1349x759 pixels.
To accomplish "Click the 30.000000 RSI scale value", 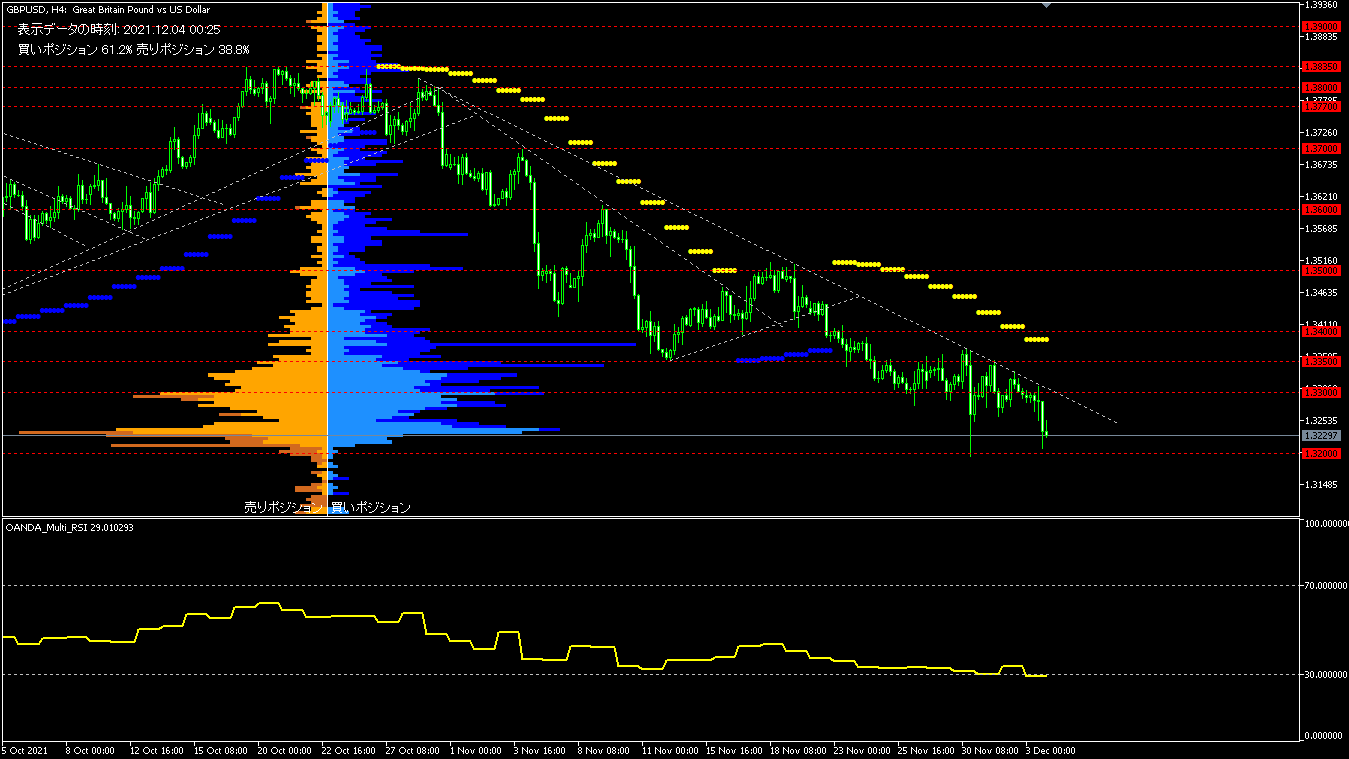I will [x=1325, y=675].
